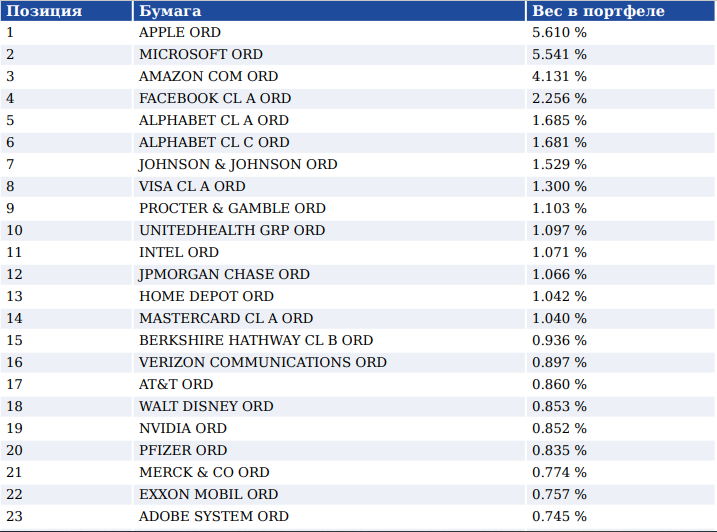Viewport: 717px width, 532px height.
Task: Select the APPLE ORD cell
Action: point(329,32)
